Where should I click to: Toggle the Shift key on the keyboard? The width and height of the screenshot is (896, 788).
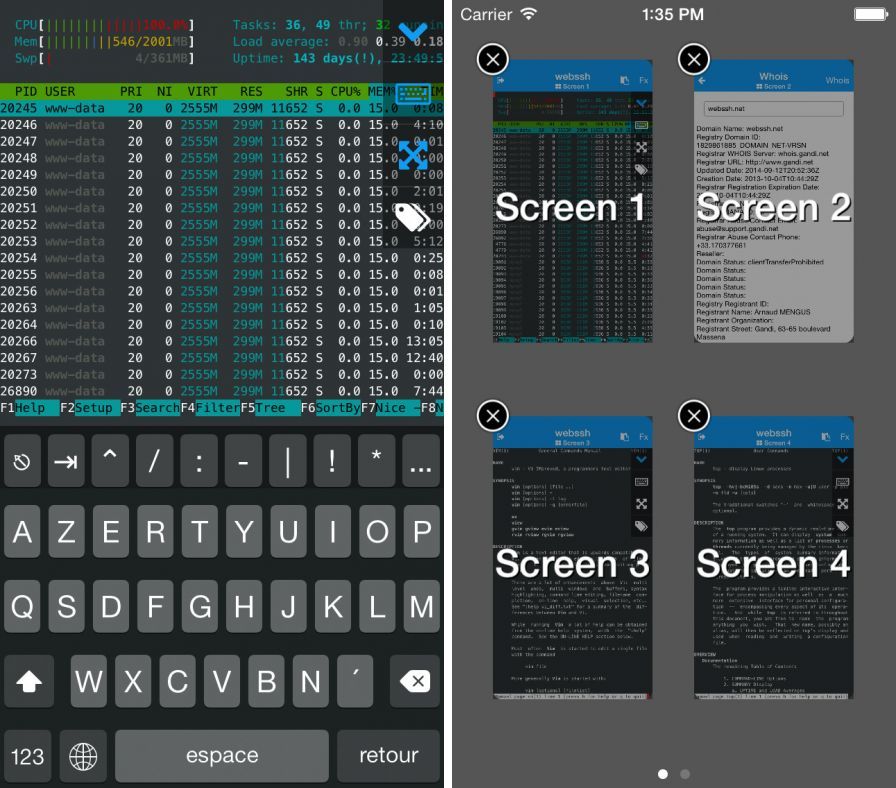click(29, 681)
